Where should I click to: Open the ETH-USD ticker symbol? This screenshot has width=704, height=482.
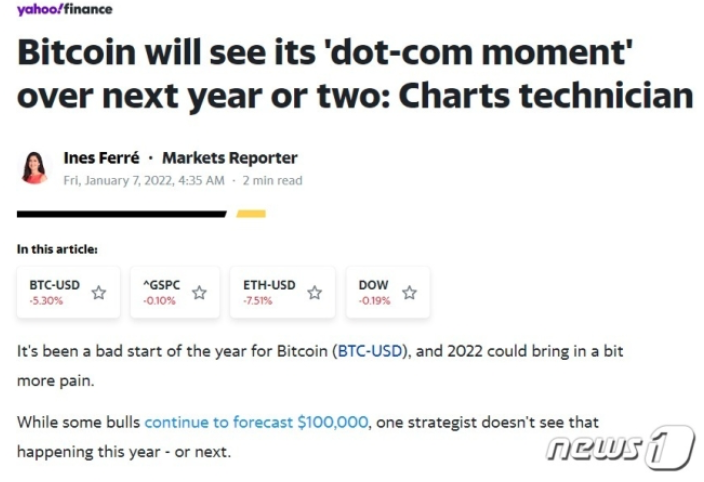coord(269,285)
